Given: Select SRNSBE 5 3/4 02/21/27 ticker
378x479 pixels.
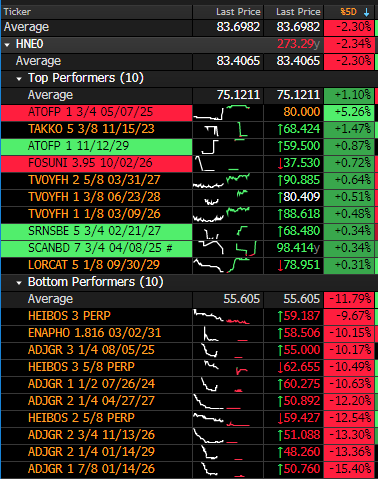Looking at the screenshot, I should point(94,231).
